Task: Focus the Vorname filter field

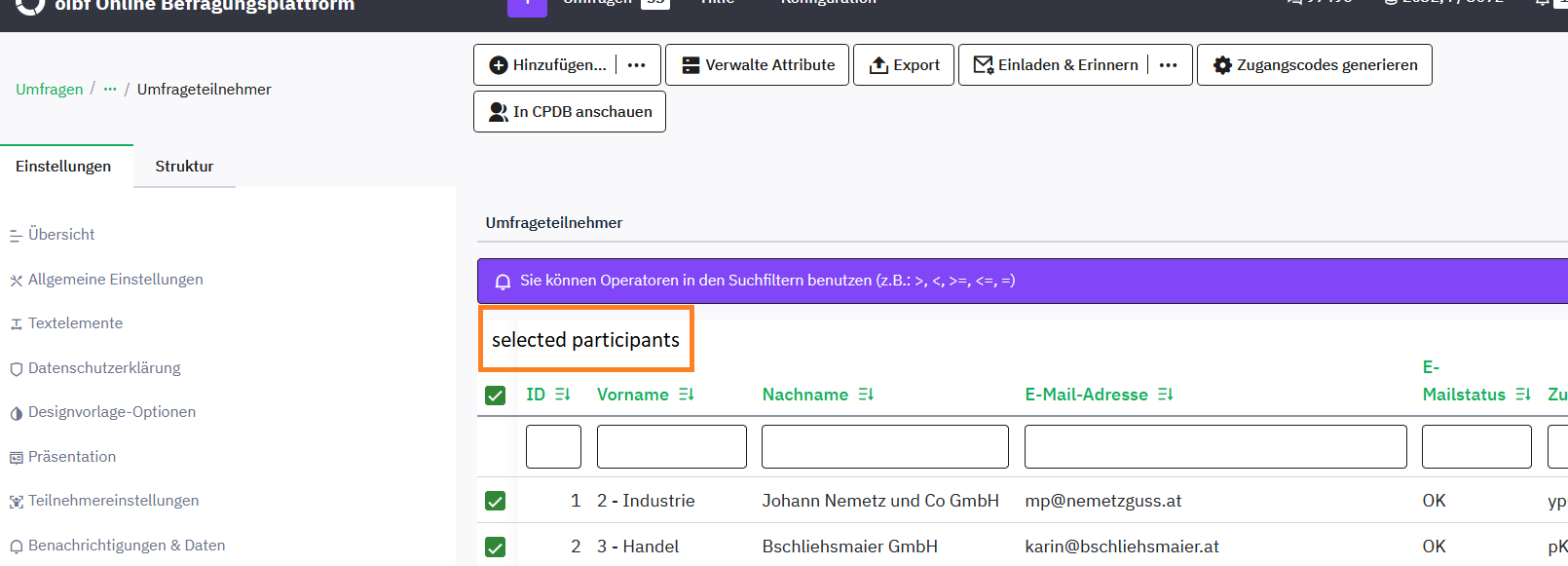Action: click(672, 446)
